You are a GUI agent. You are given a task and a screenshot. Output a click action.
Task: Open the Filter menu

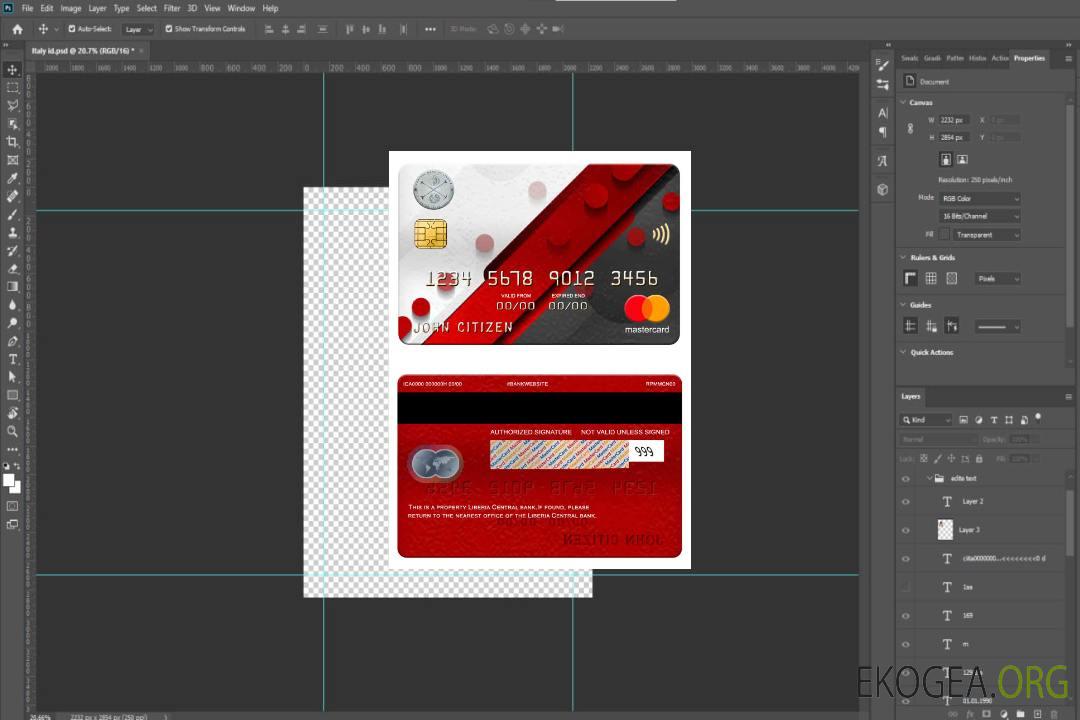click(172, 8)
